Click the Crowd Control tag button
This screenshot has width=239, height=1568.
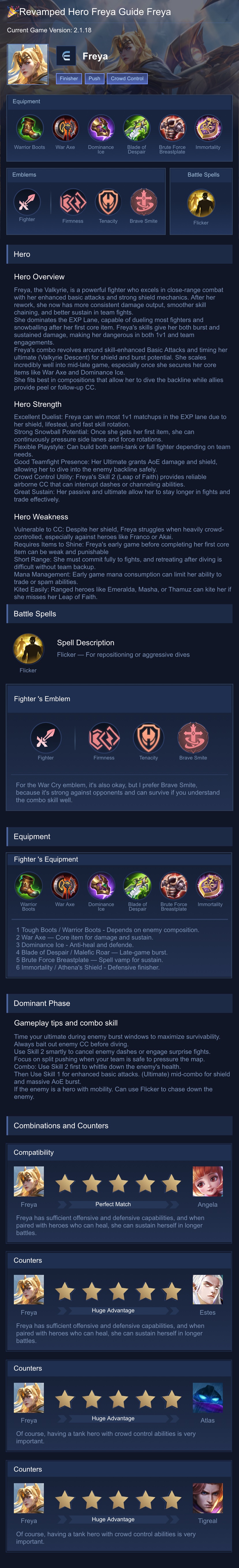(x=127, y=78)
